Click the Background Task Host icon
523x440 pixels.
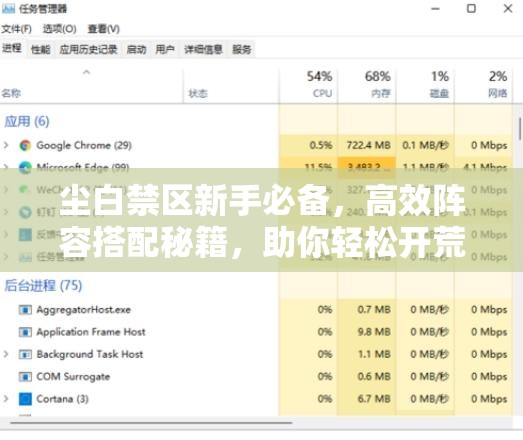tap(25, 354)
